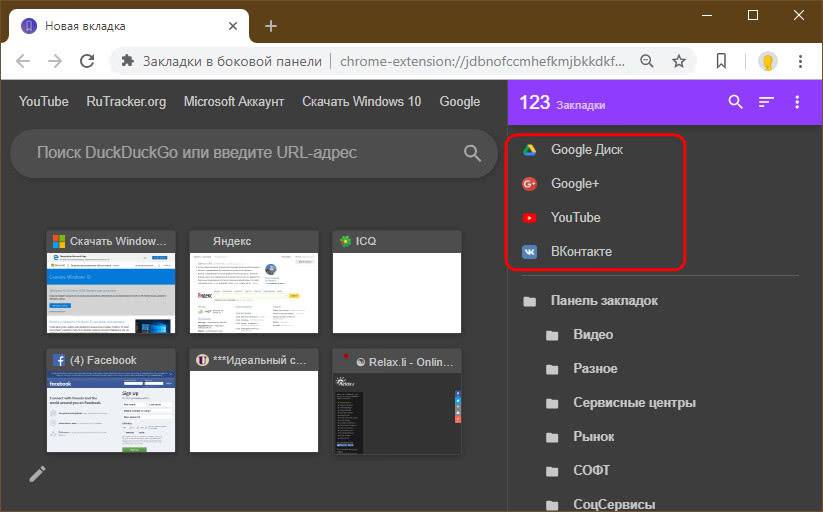Reload the page
This screenshot has height=512, width=823.
[87, 61]
